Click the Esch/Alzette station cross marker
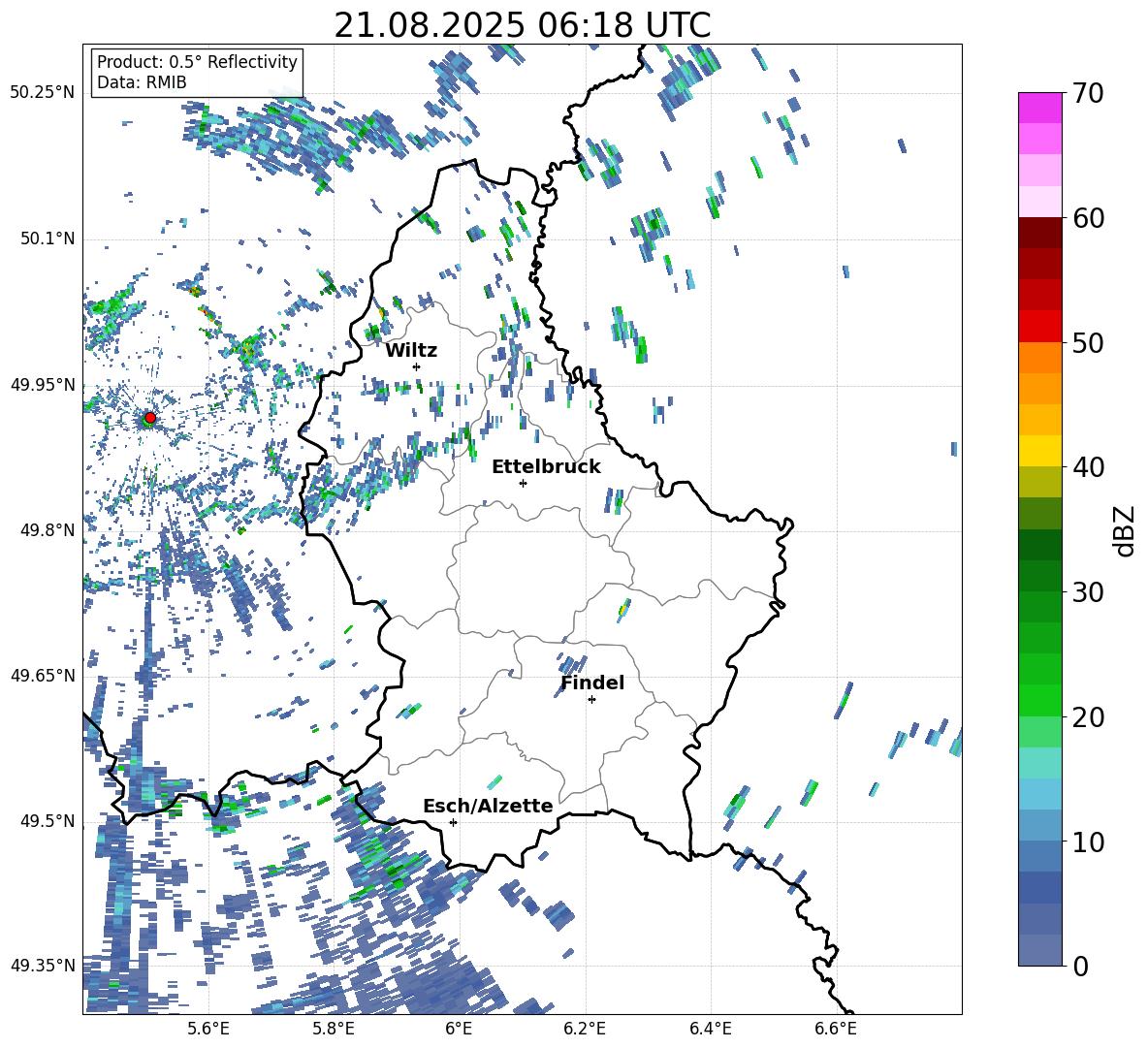Image resolution: width=1148 pixels, height=1048 pixels. (x=453, y=822)
